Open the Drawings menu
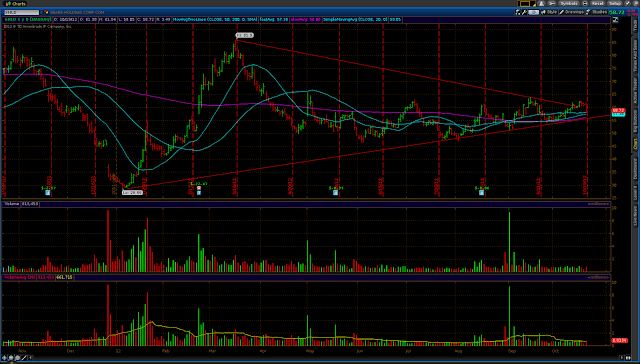 pos(571,12)
